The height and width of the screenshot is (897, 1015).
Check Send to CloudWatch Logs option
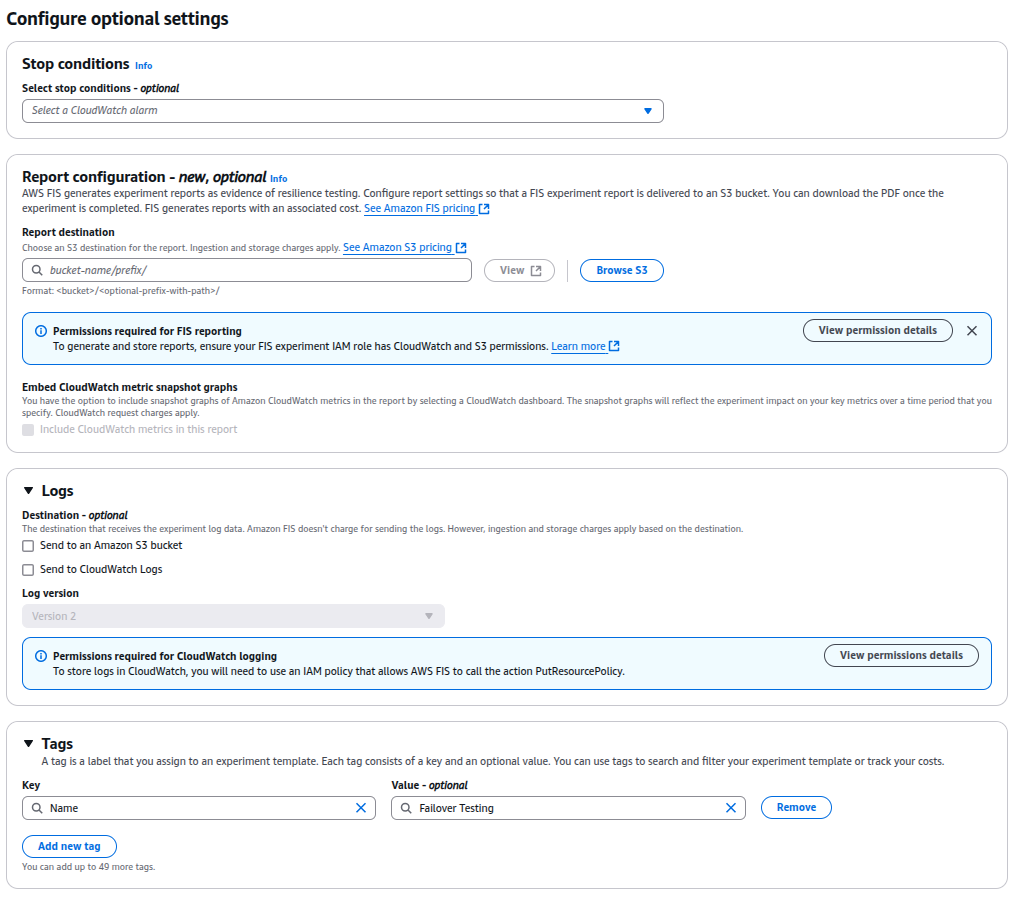(x=28, y=570)
